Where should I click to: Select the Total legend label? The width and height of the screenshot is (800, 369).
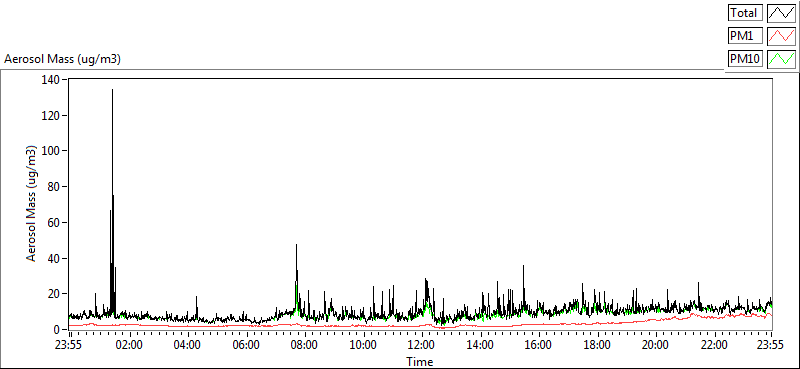coord(745,12)
